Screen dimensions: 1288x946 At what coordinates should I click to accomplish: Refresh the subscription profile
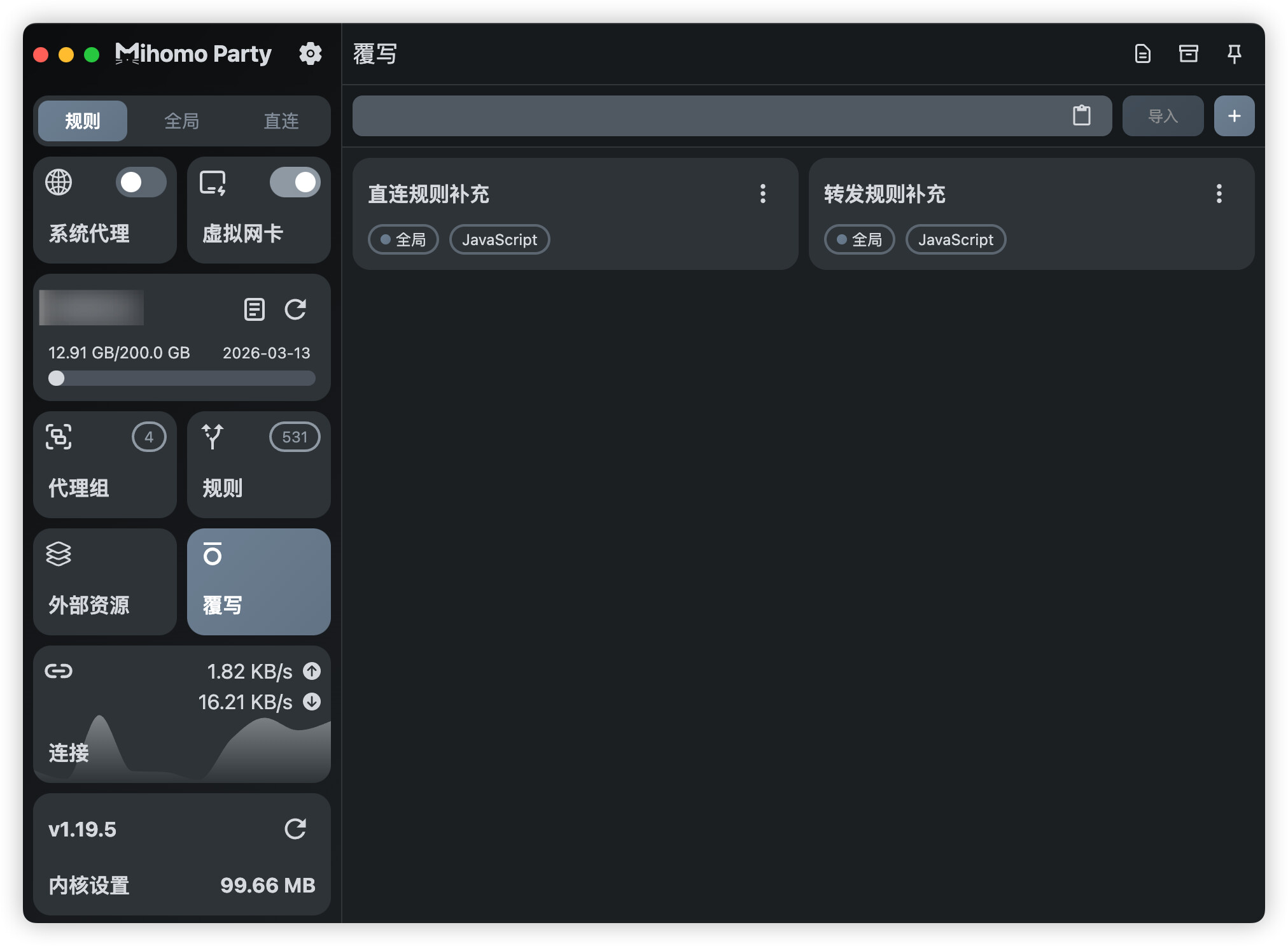pyautogui.click(x=295, y=309)
